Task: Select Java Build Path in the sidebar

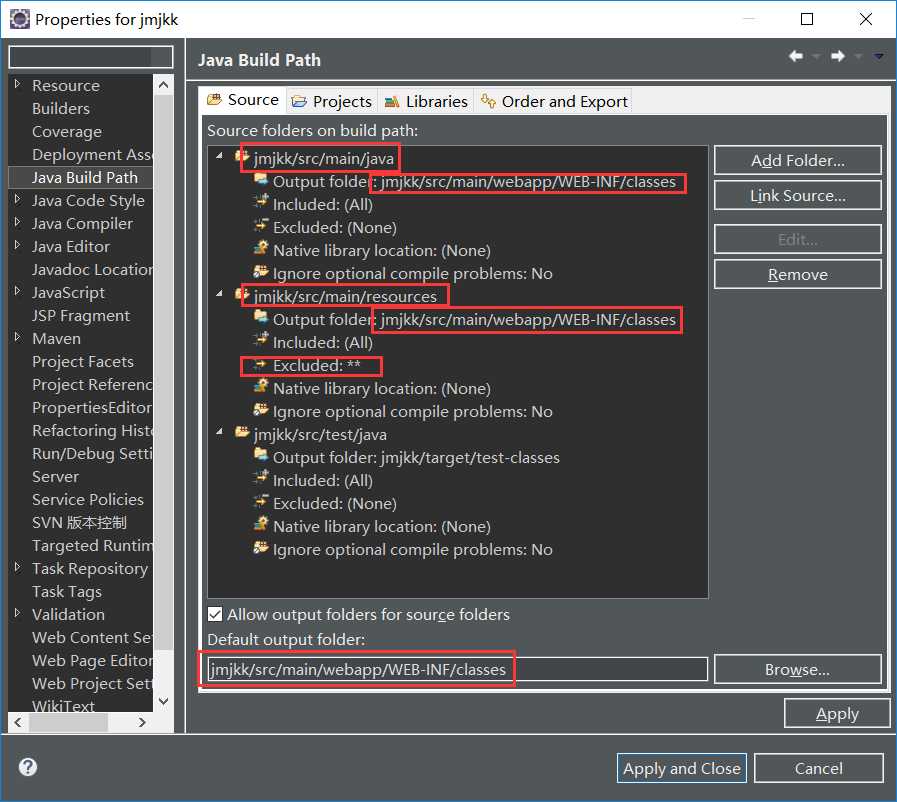Action: pos(85,177)
